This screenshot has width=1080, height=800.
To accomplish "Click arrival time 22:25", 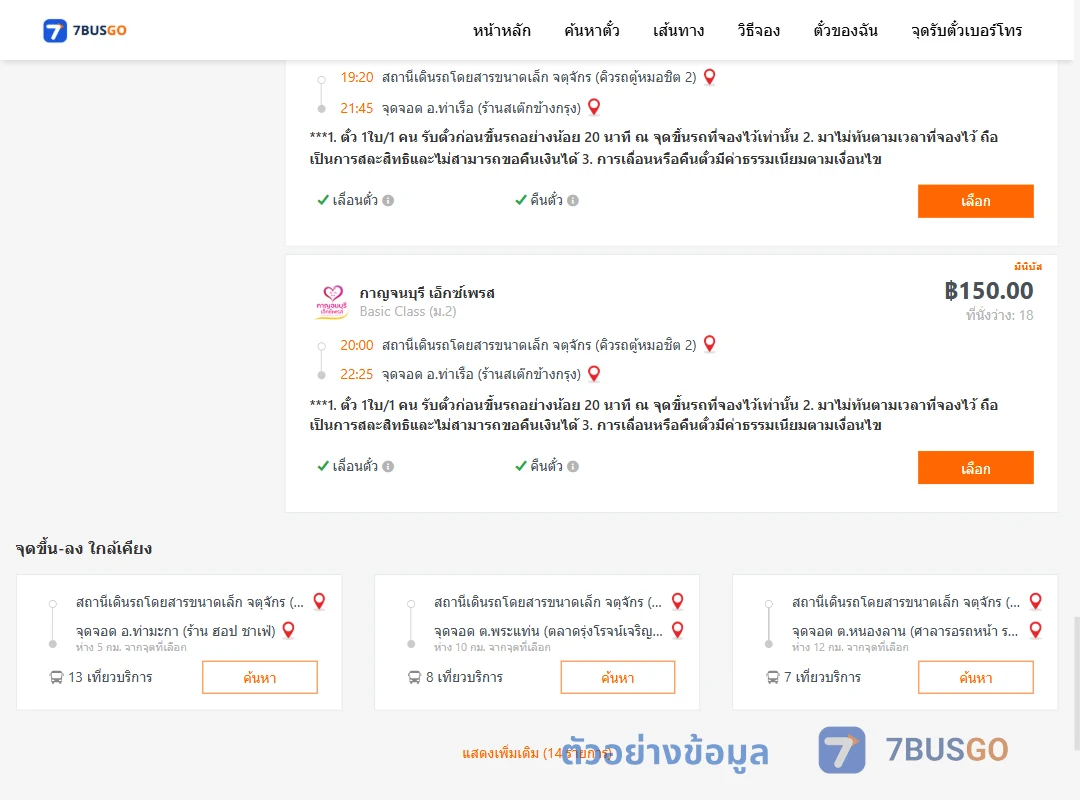I will click(357, 375).
